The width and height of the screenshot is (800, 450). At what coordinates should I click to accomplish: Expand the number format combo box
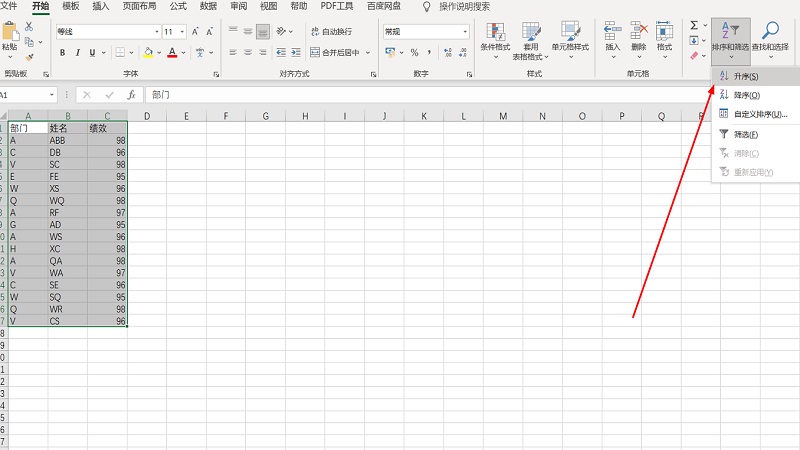464,32
